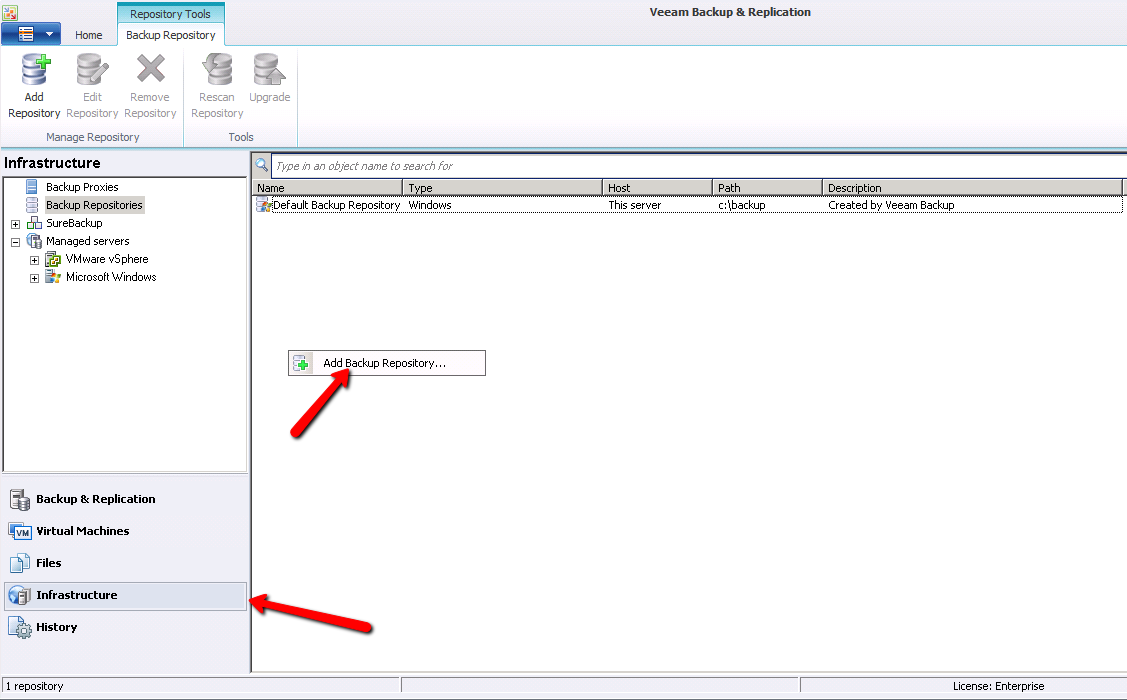The width and height of the screenshot is (1127, 700).
Task: Open the Virtual Machines view
Action: [x=126, y=531]
